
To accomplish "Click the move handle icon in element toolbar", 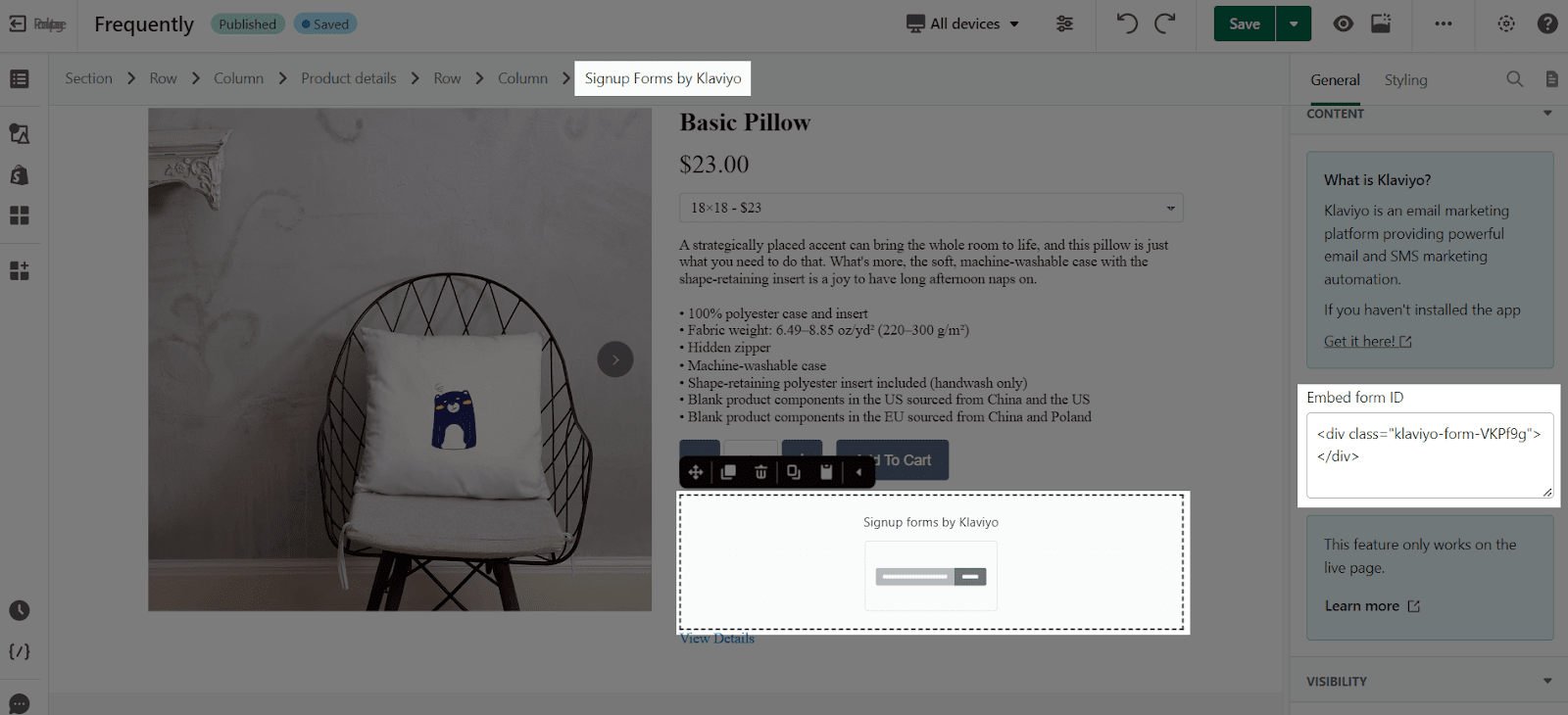I will (695, 472).
